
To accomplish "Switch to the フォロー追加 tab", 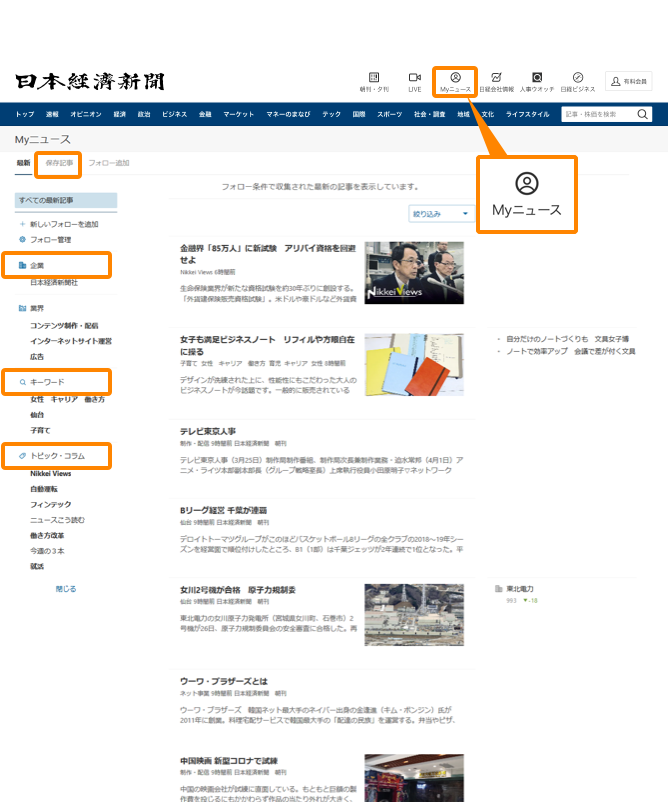I will pyautogui.click(x=108, y=162).
